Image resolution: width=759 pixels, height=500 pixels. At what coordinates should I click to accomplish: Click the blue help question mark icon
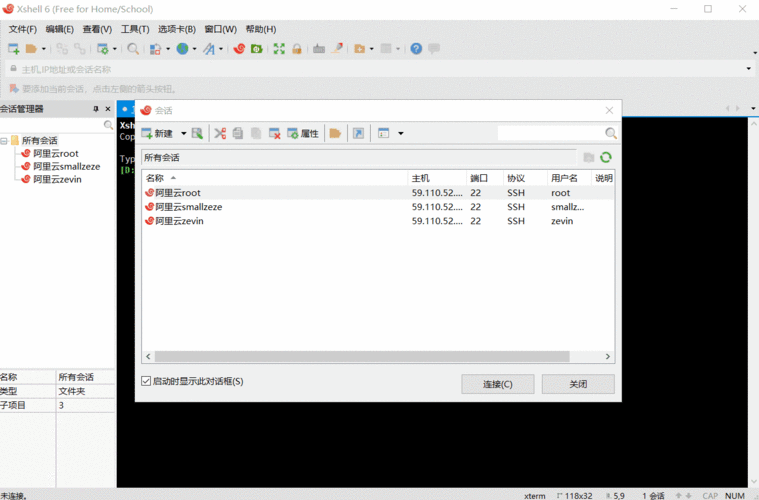(416, 48)
